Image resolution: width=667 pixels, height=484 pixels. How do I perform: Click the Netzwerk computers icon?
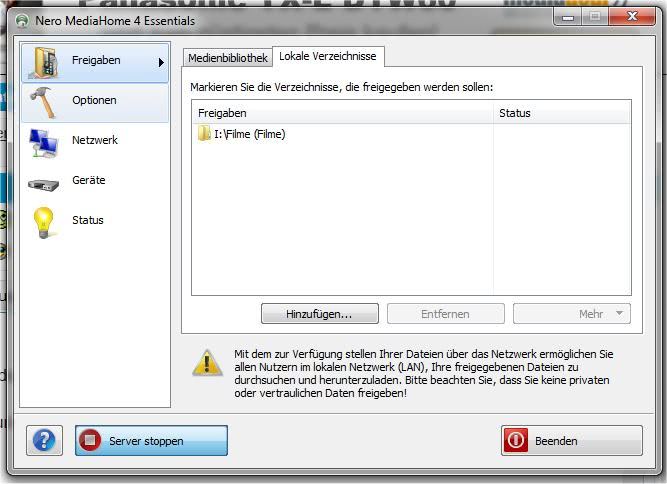[45, 142]
